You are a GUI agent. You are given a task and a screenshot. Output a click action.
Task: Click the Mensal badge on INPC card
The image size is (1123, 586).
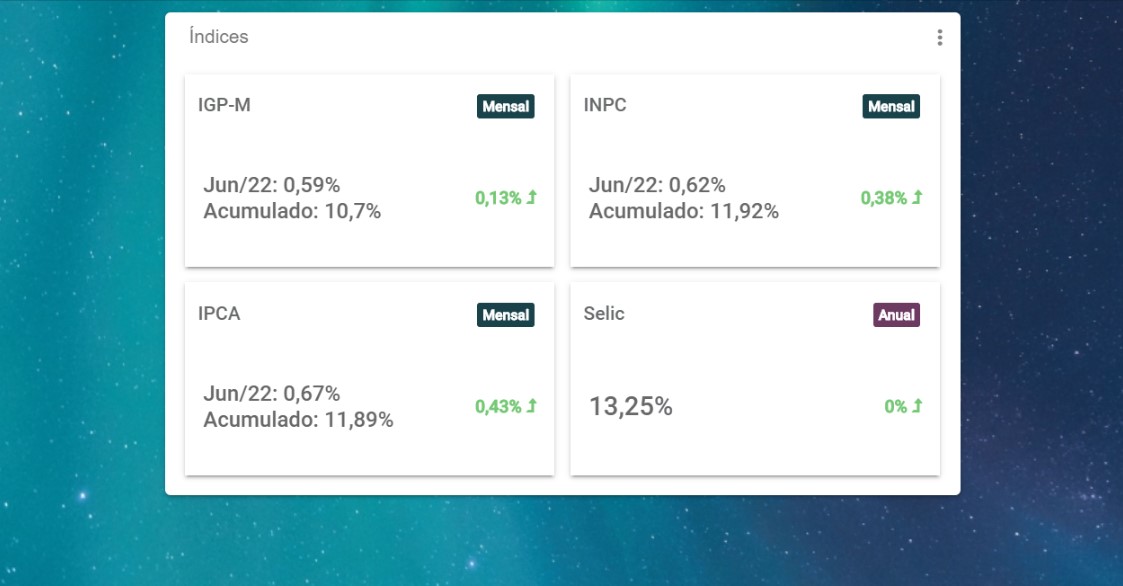[x=891, y=106]
